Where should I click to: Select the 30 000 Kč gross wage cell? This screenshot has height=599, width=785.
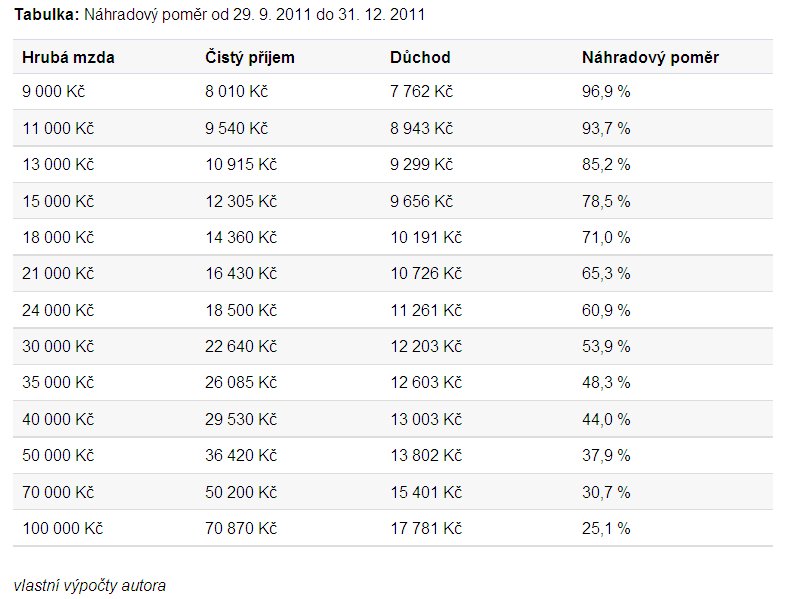[58, 346]
